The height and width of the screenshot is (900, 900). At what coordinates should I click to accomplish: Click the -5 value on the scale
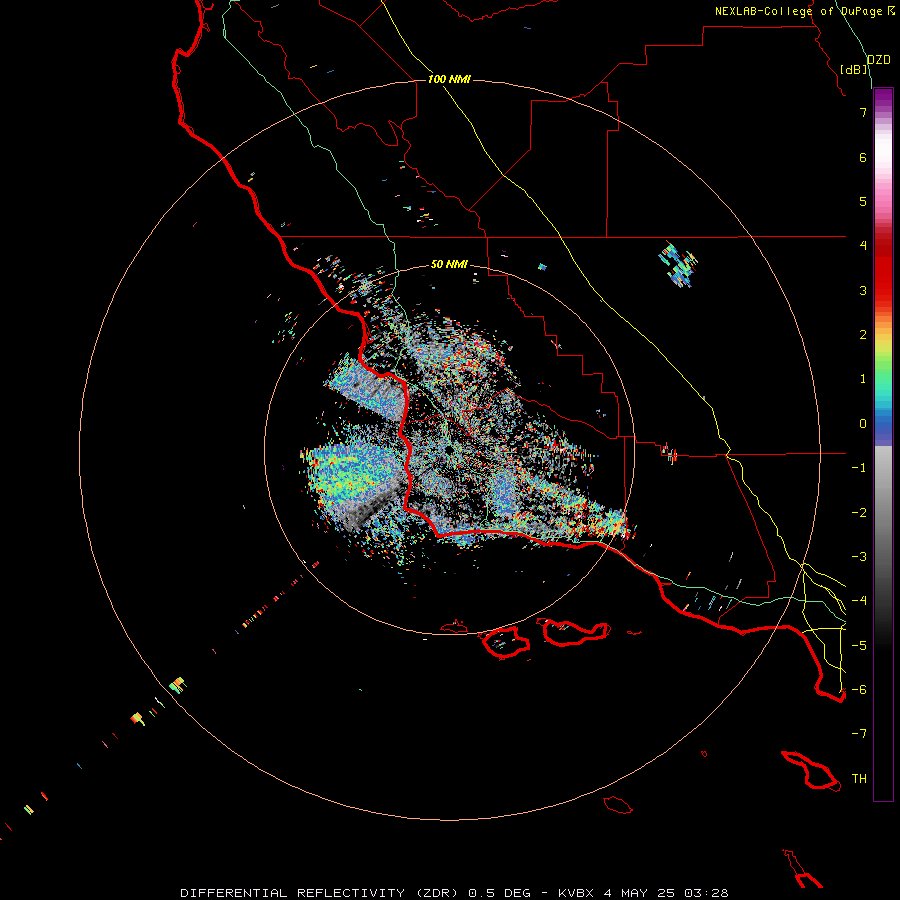pyautogui.click(x=859, y=646)
